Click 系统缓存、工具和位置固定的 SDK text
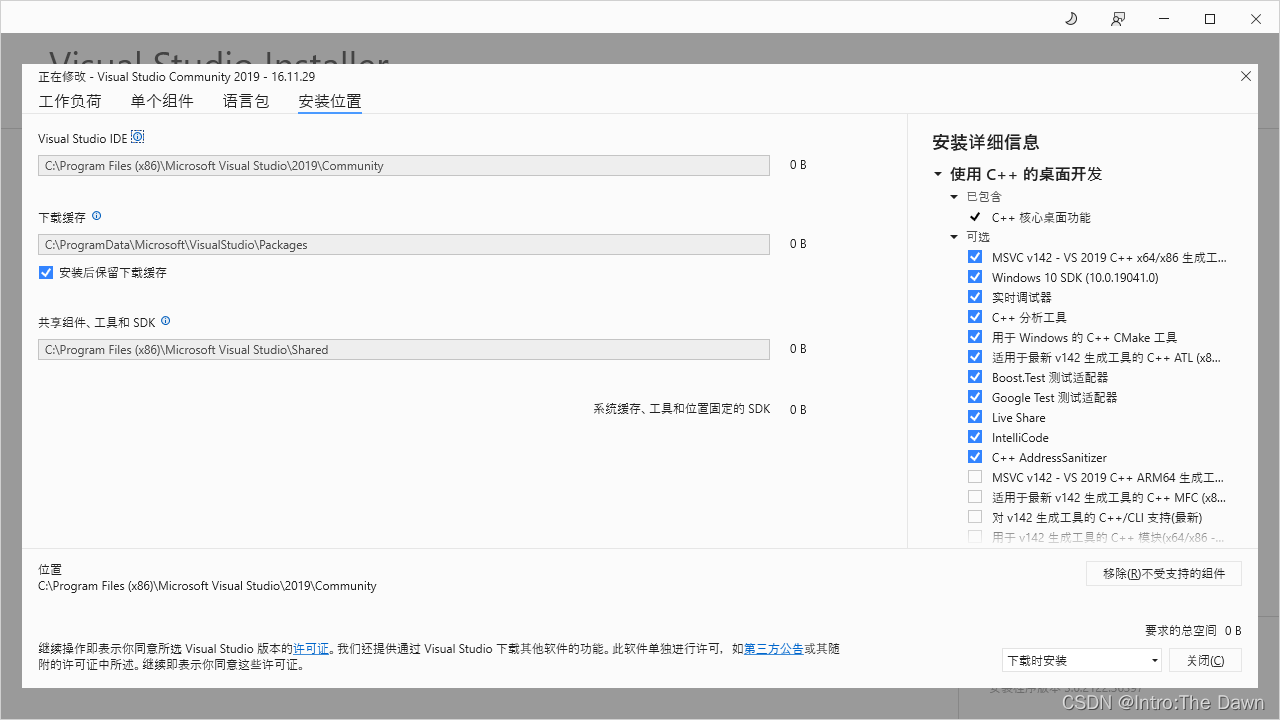The height and width of the screenshot is (720, 1280). point(682,409)
